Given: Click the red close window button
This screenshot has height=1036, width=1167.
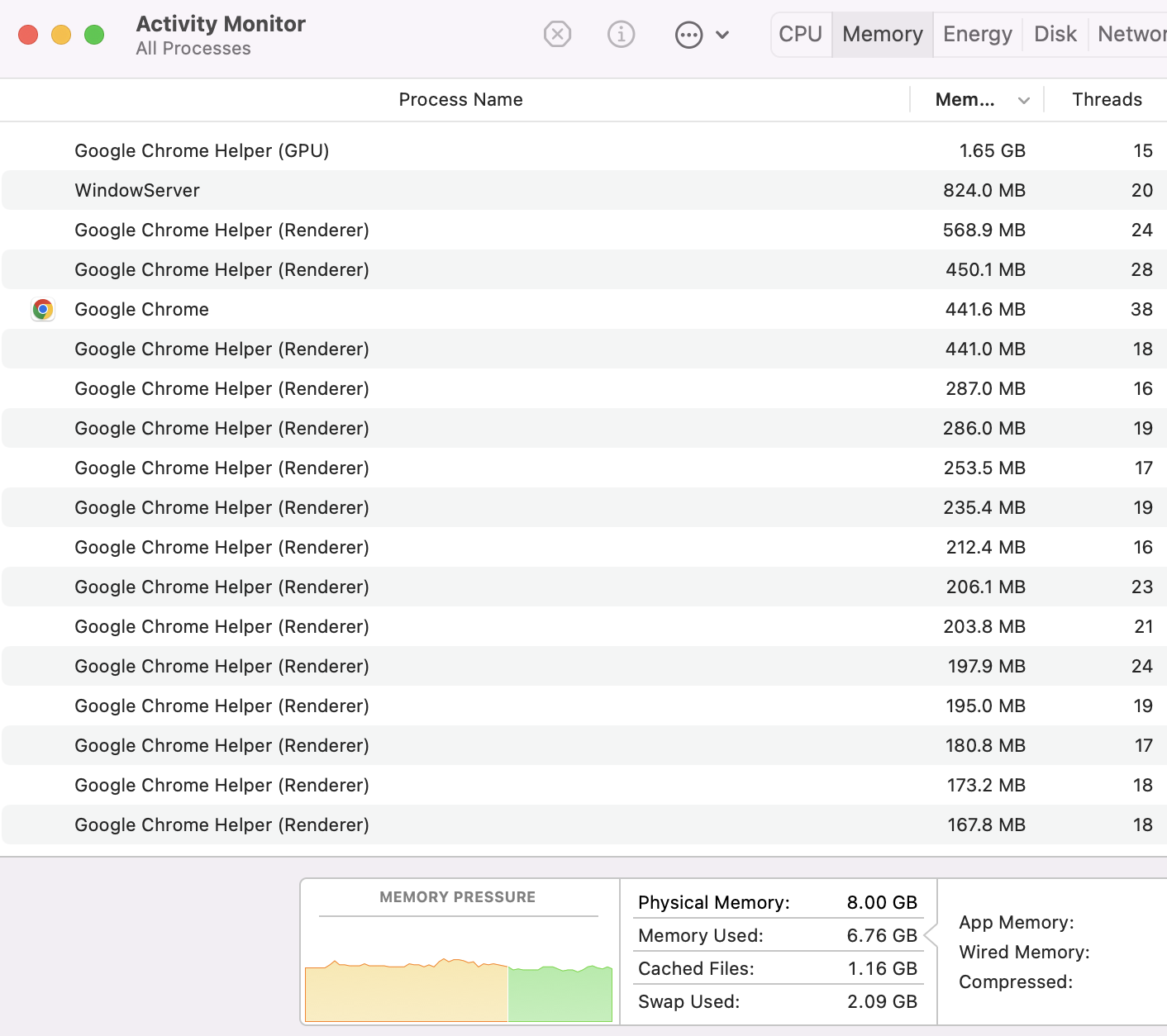Looking at the screenshot, I should coord(28,35).
